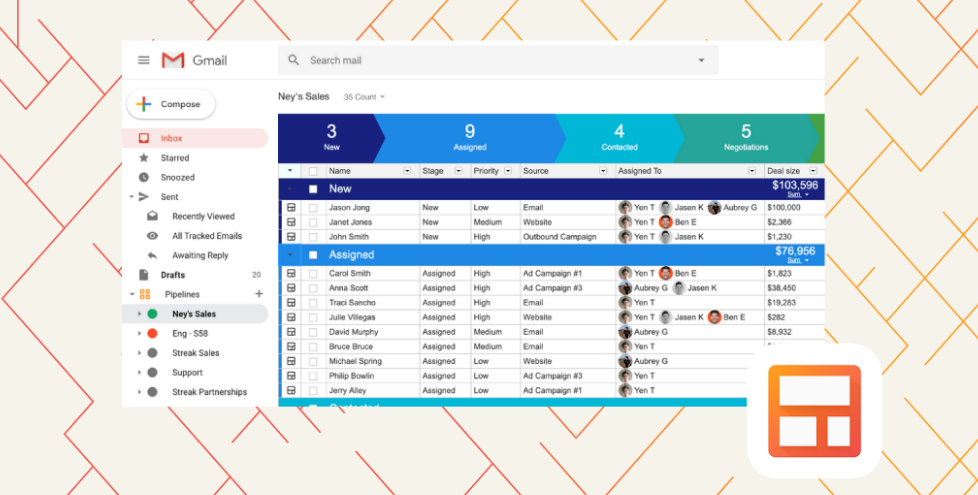
Task: Open Streak Sales pipeline
Action: coord(195,353)
